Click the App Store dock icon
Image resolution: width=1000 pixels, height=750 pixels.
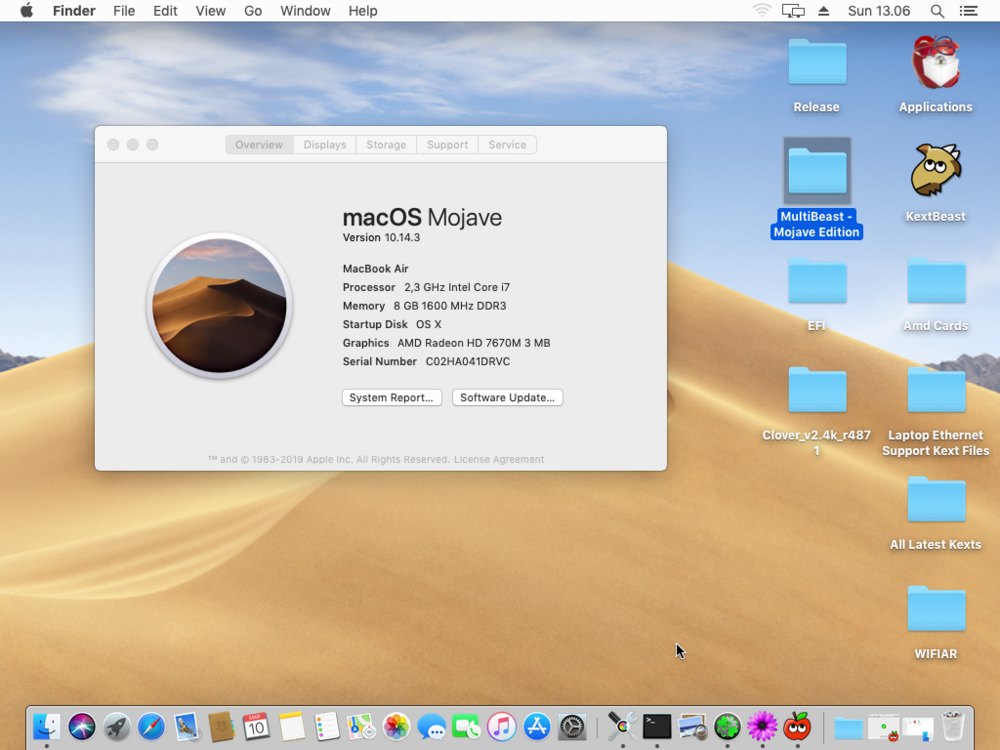coord(537,726)
